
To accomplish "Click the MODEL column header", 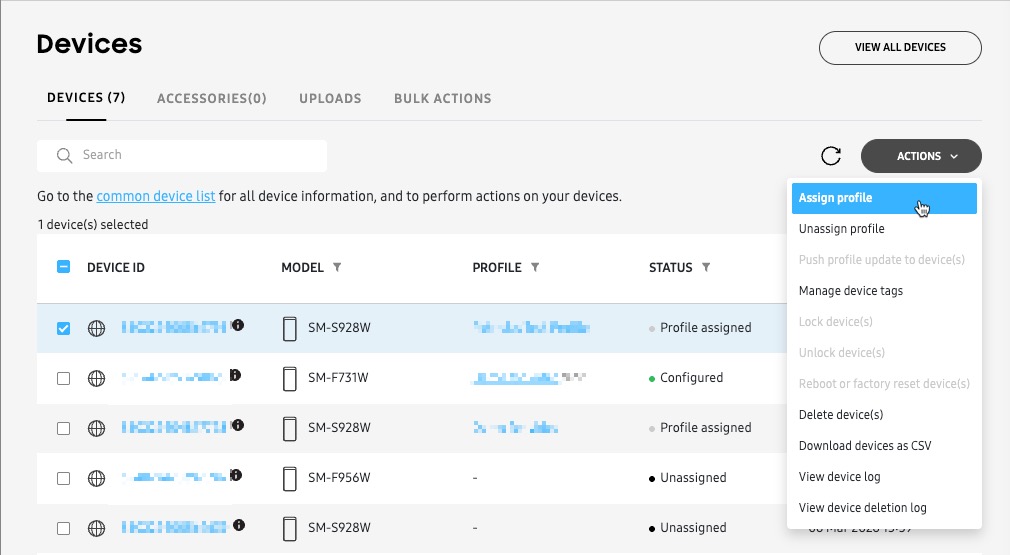I will point(303,268).
